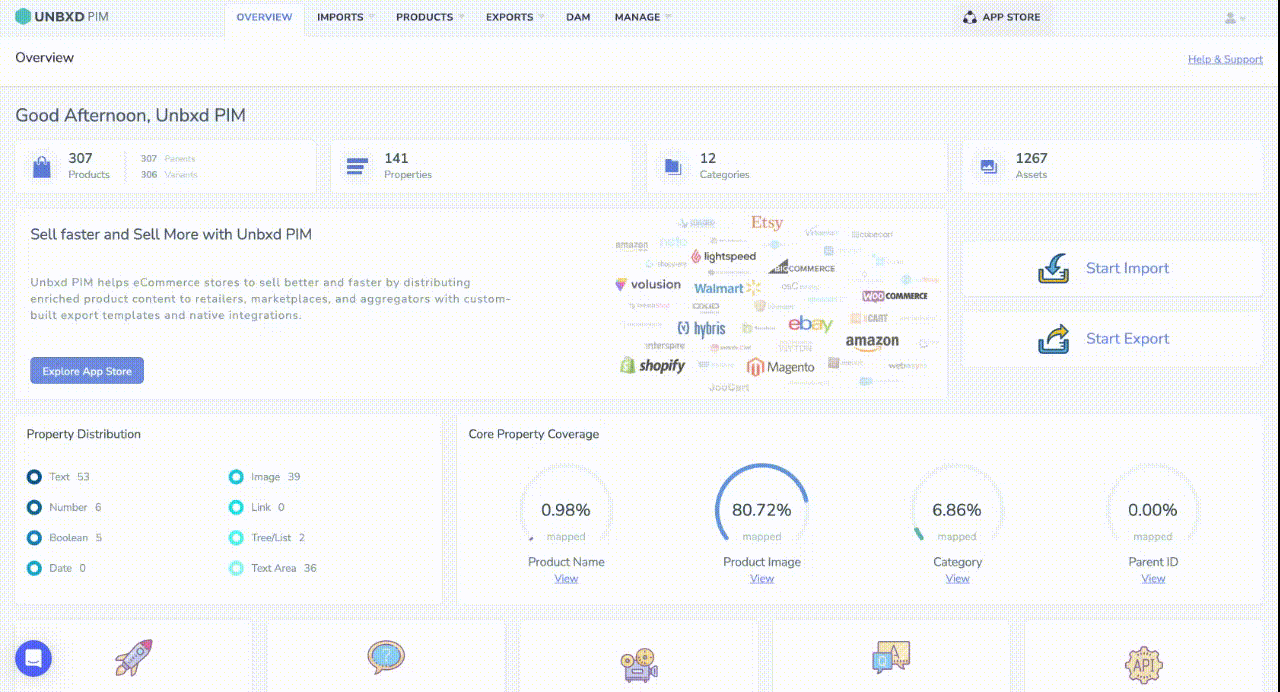Select the Tree/List property type marker
The image size is (1280, 692).
point(236,538)
